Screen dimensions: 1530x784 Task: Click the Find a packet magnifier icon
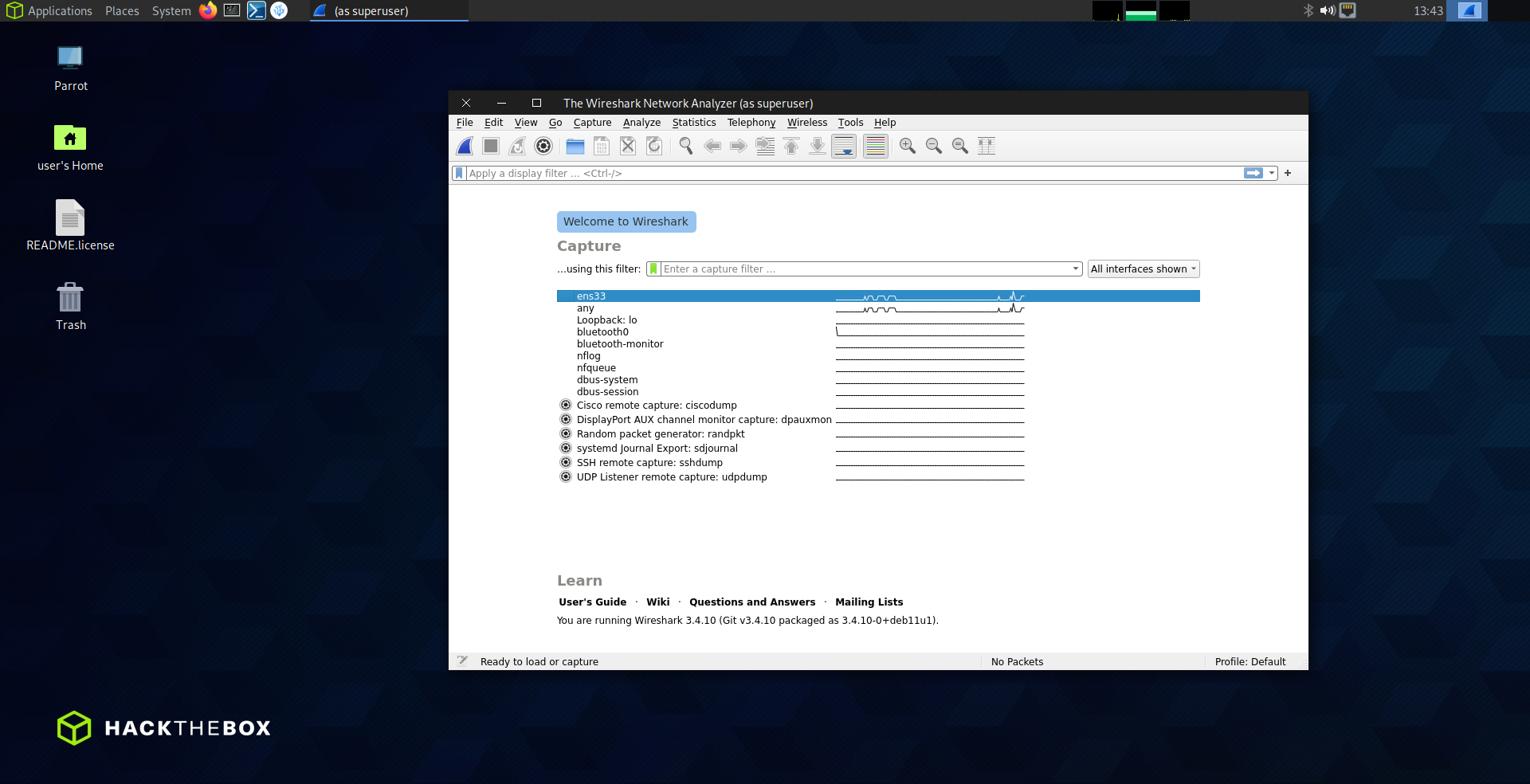click(686, 146)
